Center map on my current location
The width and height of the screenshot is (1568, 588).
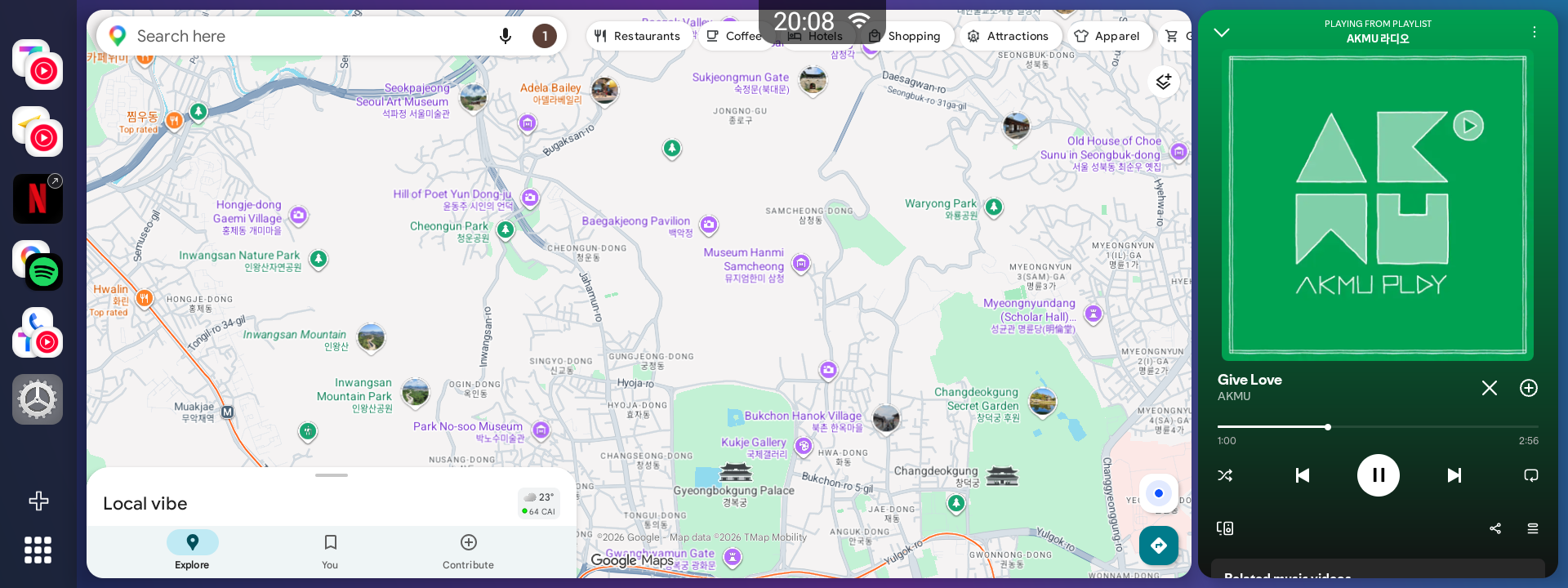tap(1158, 493)
